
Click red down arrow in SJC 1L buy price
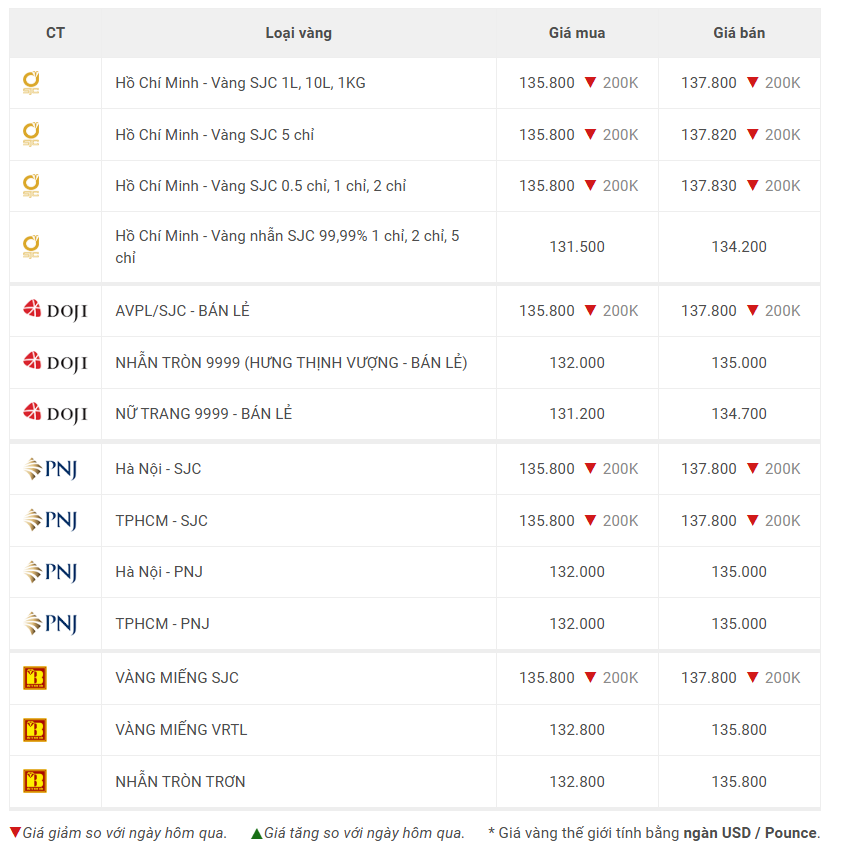point(590,83)
